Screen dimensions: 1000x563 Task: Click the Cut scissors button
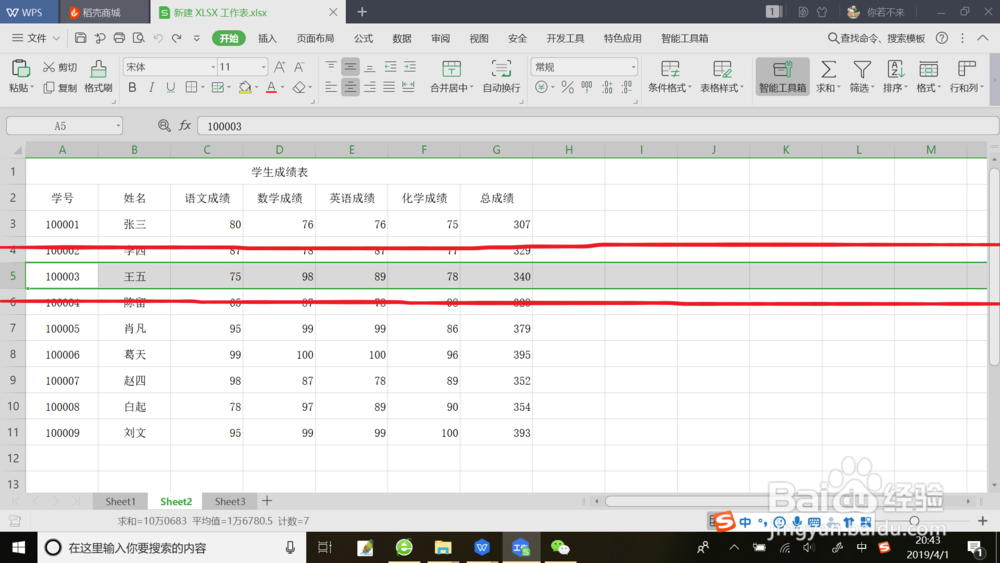coord(59,68)
